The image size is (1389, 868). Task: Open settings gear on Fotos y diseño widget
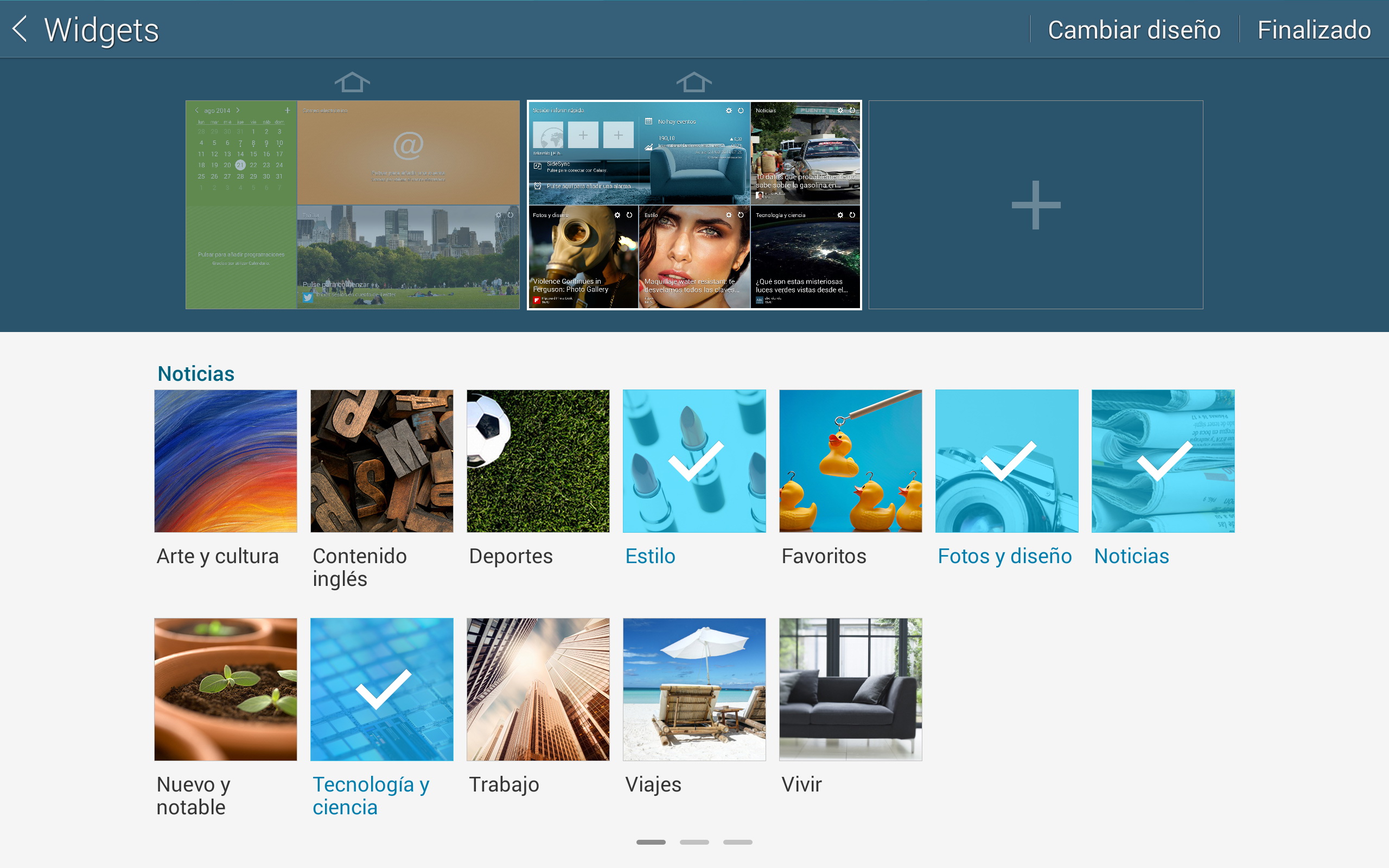tap(617, 215)
